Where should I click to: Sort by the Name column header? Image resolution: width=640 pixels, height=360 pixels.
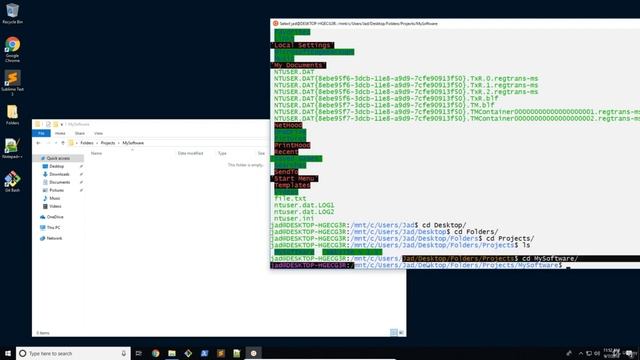96,153
